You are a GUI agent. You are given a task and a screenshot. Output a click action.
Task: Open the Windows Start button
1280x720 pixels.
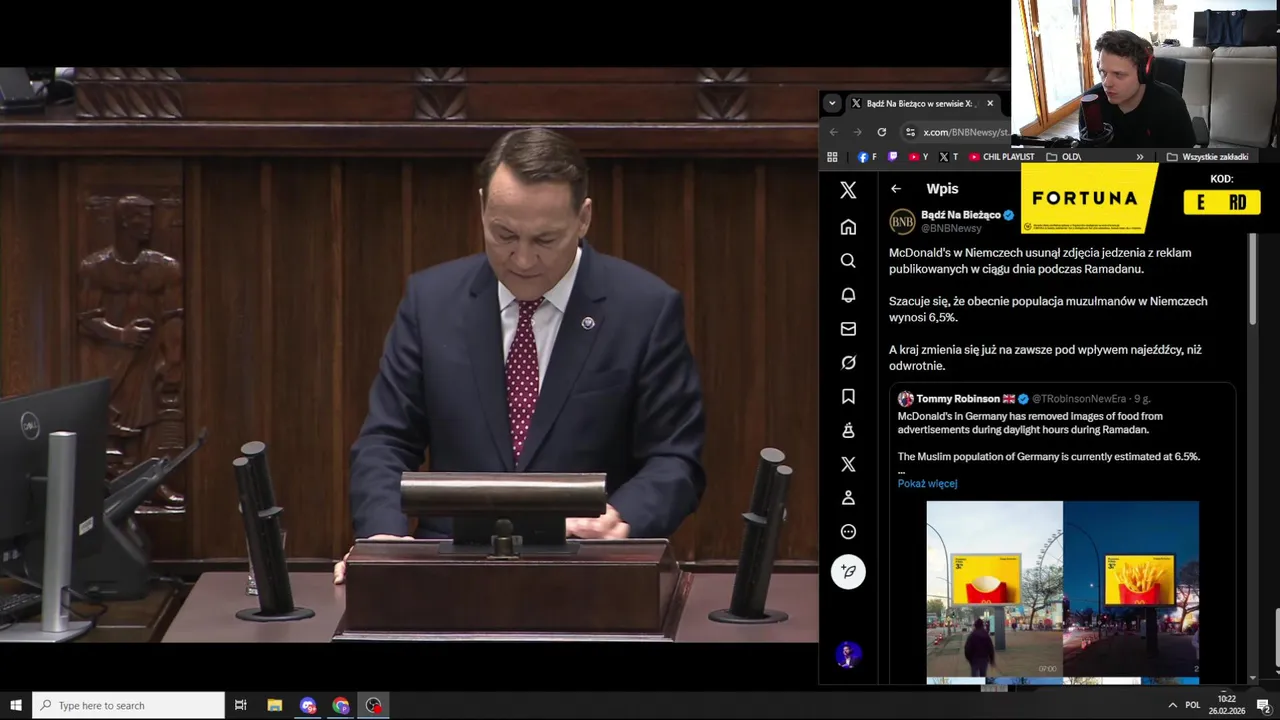coord(16,705)
